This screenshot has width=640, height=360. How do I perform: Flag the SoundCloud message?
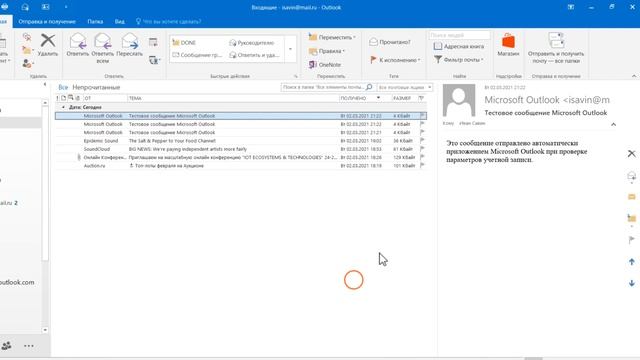[422, 149]
